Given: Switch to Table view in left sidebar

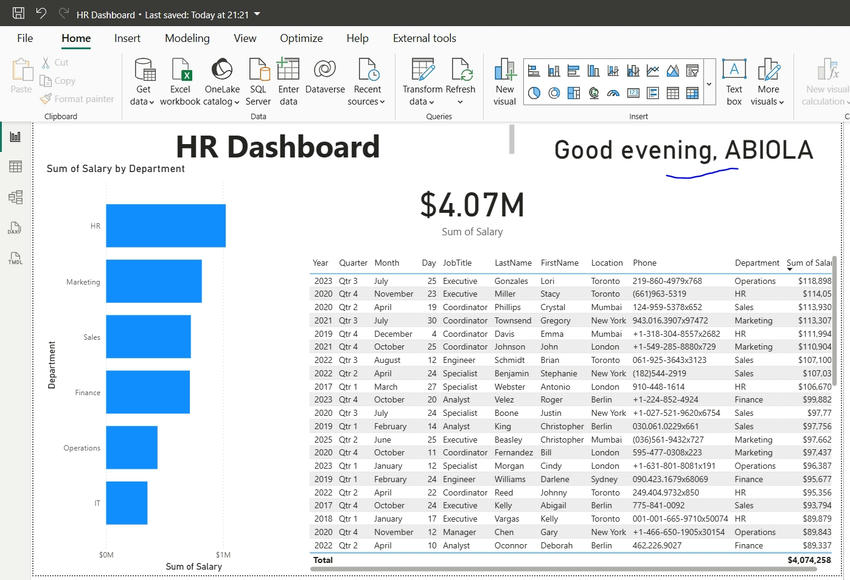Looking at the screenshot, I should point(15,167).
